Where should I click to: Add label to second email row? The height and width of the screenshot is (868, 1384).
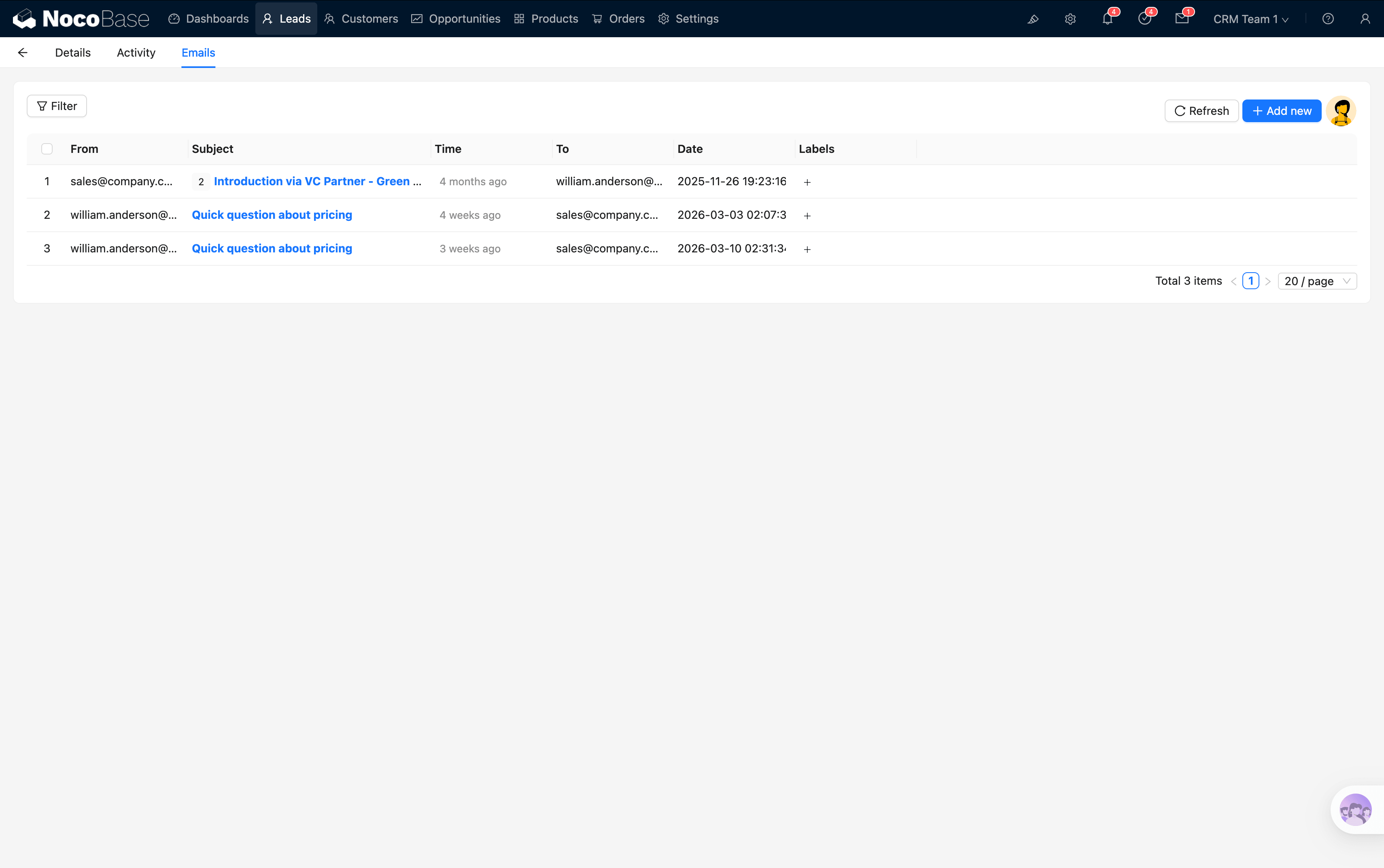pyautogui.click(x=807, y=216)
